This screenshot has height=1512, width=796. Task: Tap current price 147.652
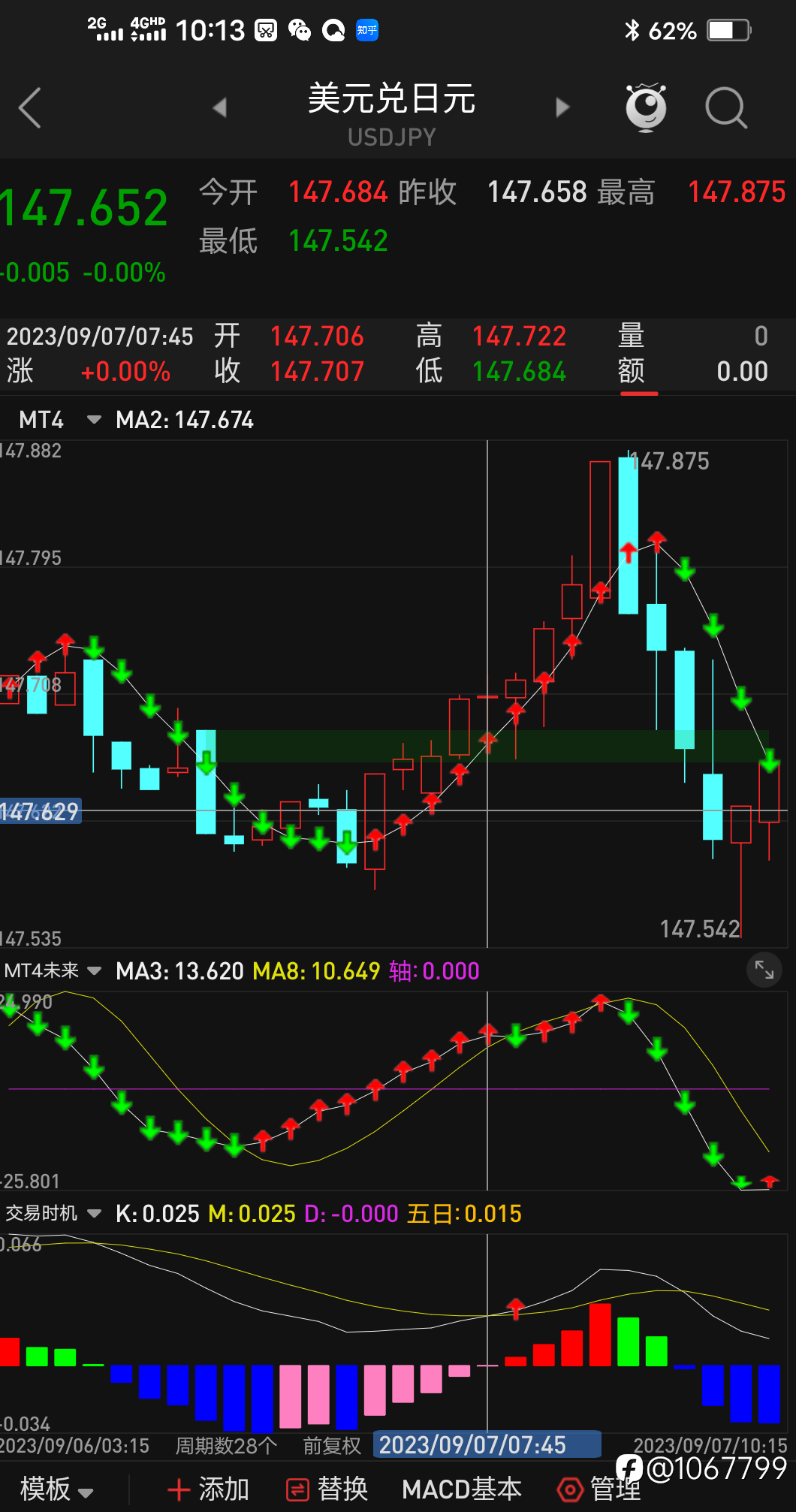pyautogui.click(x=84, y=208)
